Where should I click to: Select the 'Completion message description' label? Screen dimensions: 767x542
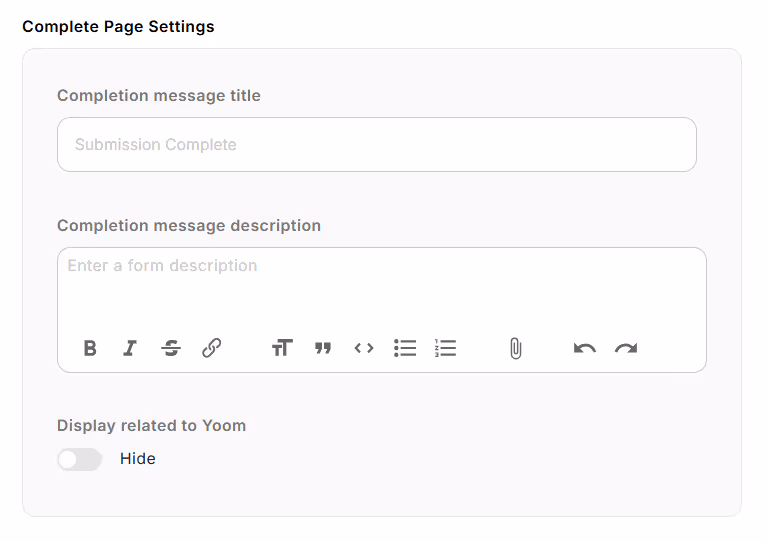[189, 226]
